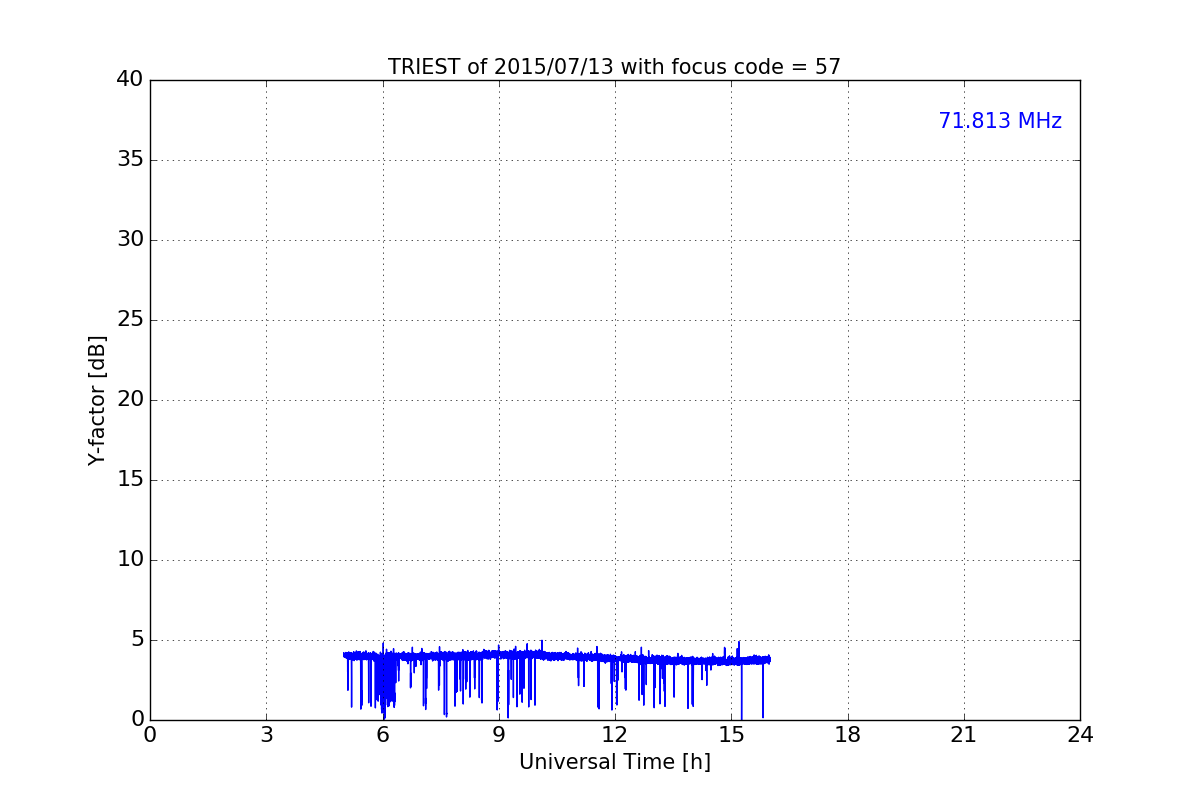Image resolution: width=1200 pixels, height=800 pixels.
Task: Click the 'Universal Time [h]' axis label
Action: point(614,762)
